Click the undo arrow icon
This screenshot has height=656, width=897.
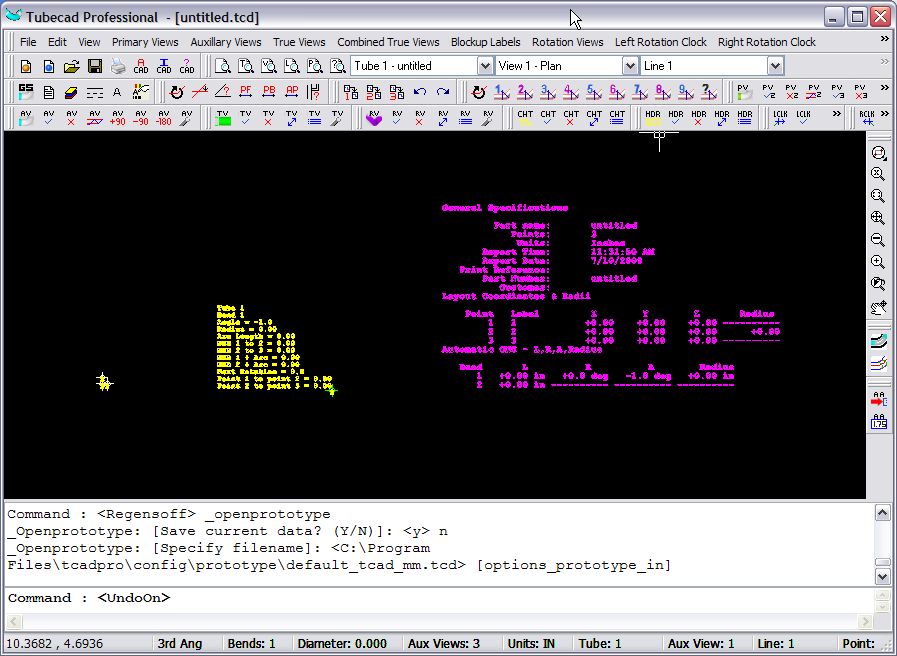420,92
